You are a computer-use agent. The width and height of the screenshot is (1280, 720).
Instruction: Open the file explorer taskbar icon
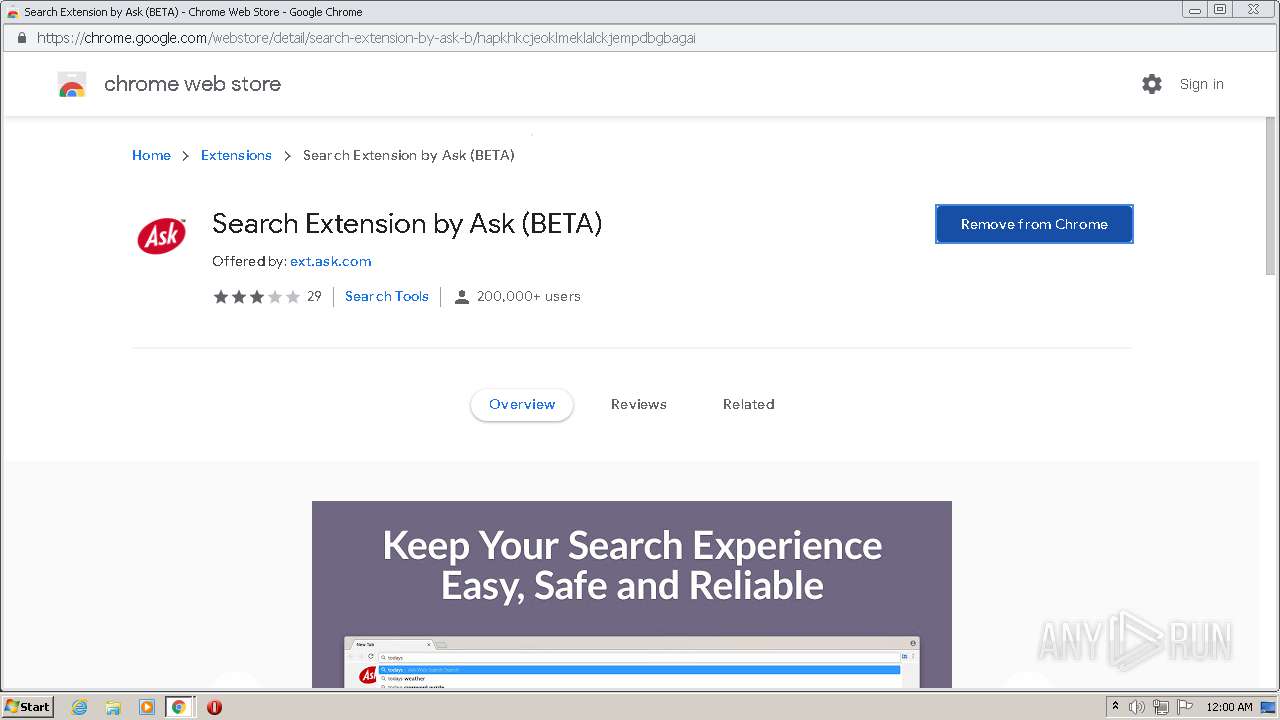113,707
